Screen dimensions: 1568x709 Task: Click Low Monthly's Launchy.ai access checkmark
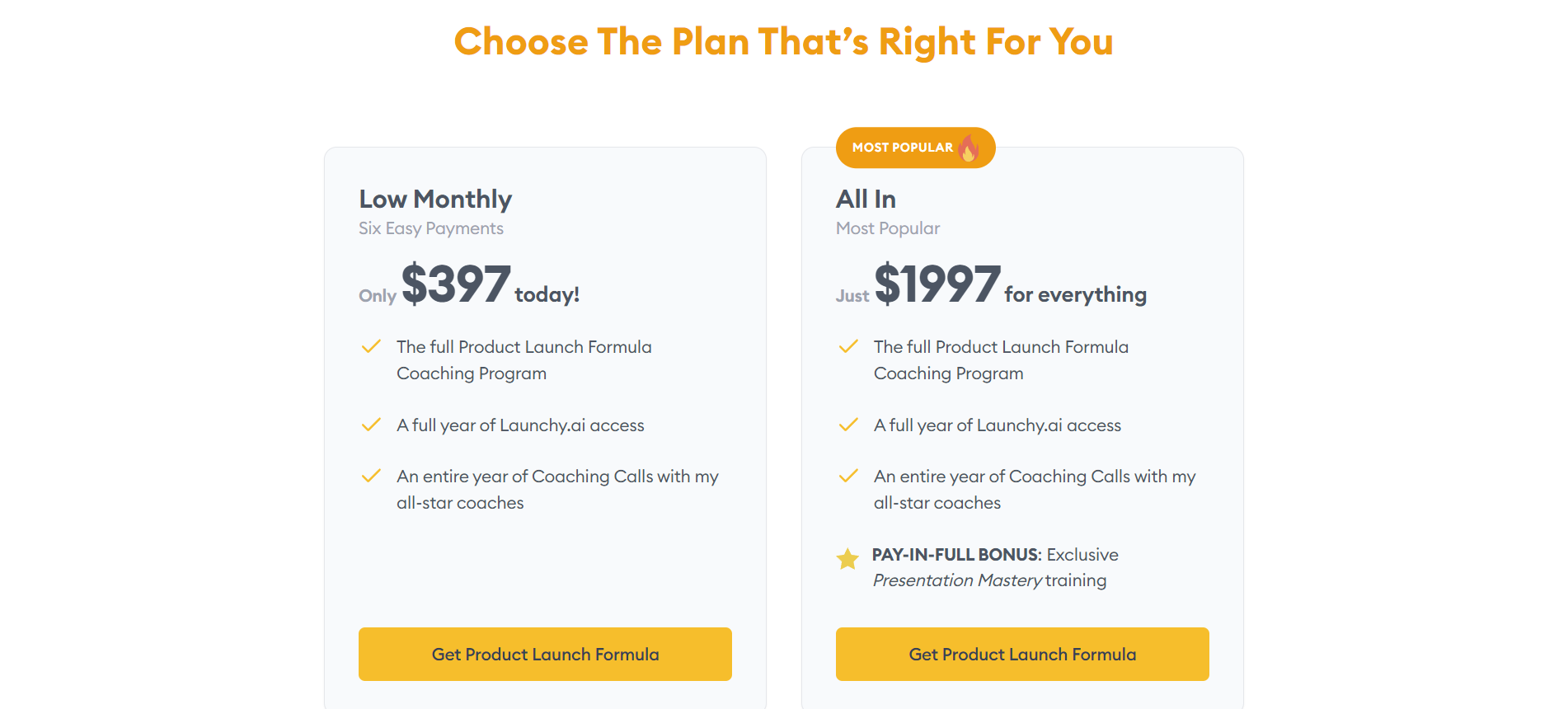click(371, 425)
